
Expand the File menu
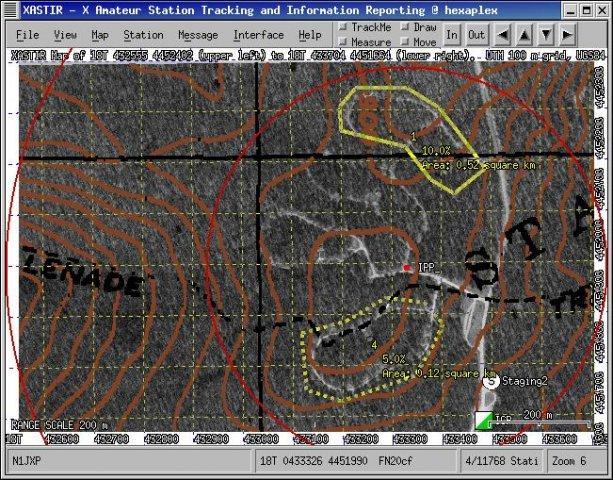[27, 35]
